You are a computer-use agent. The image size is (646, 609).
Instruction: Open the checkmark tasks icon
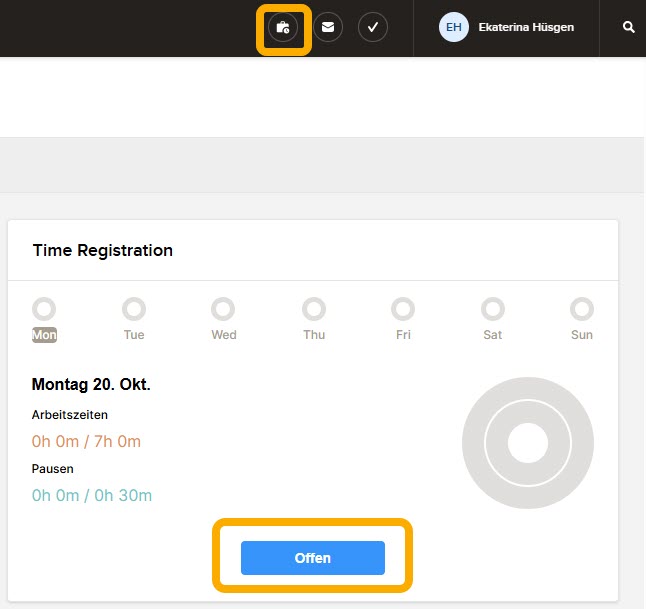(372, 27)
